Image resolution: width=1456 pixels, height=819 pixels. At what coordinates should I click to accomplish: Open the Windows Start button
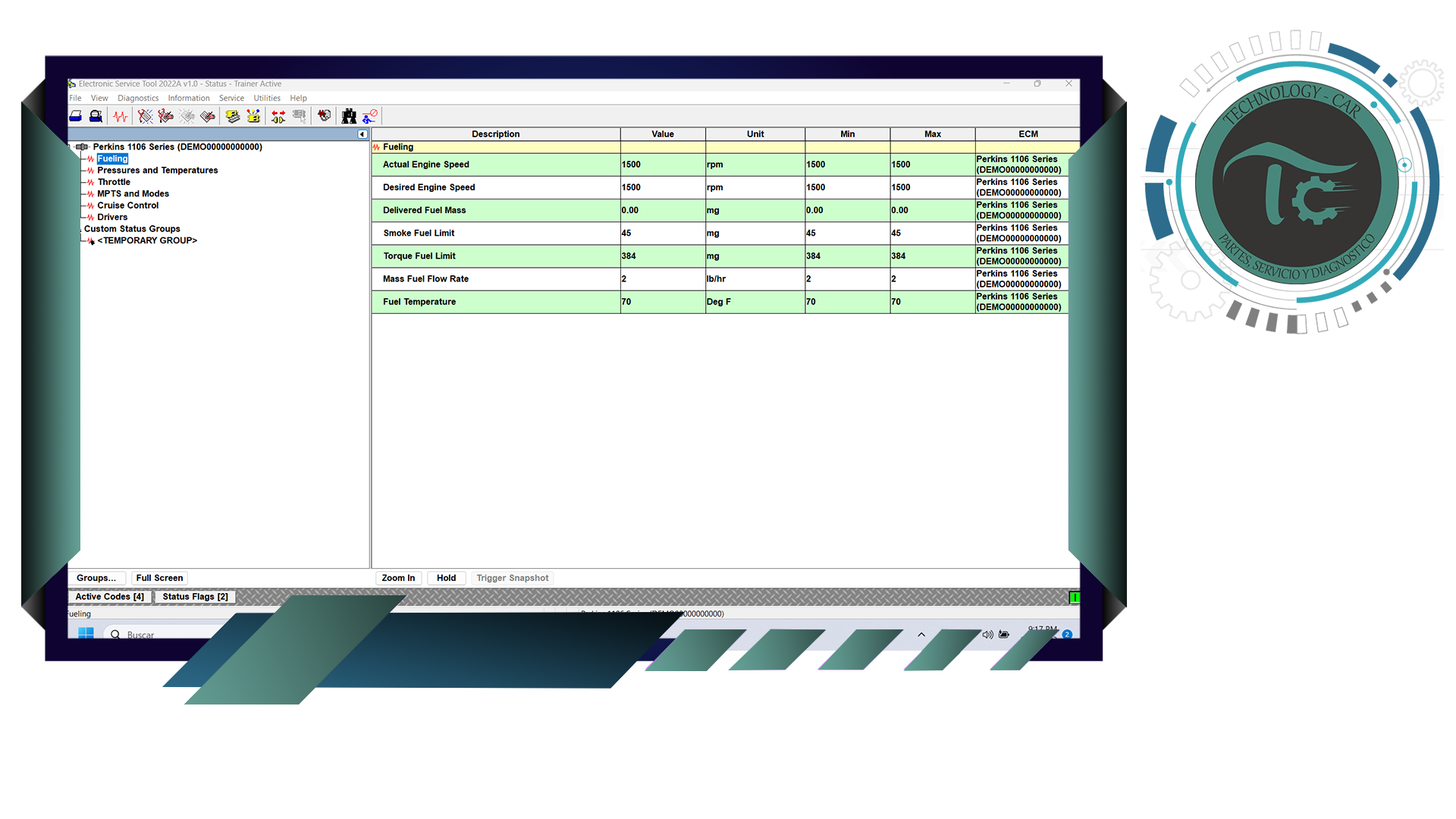pyautogui.click(x=86, y=633)
